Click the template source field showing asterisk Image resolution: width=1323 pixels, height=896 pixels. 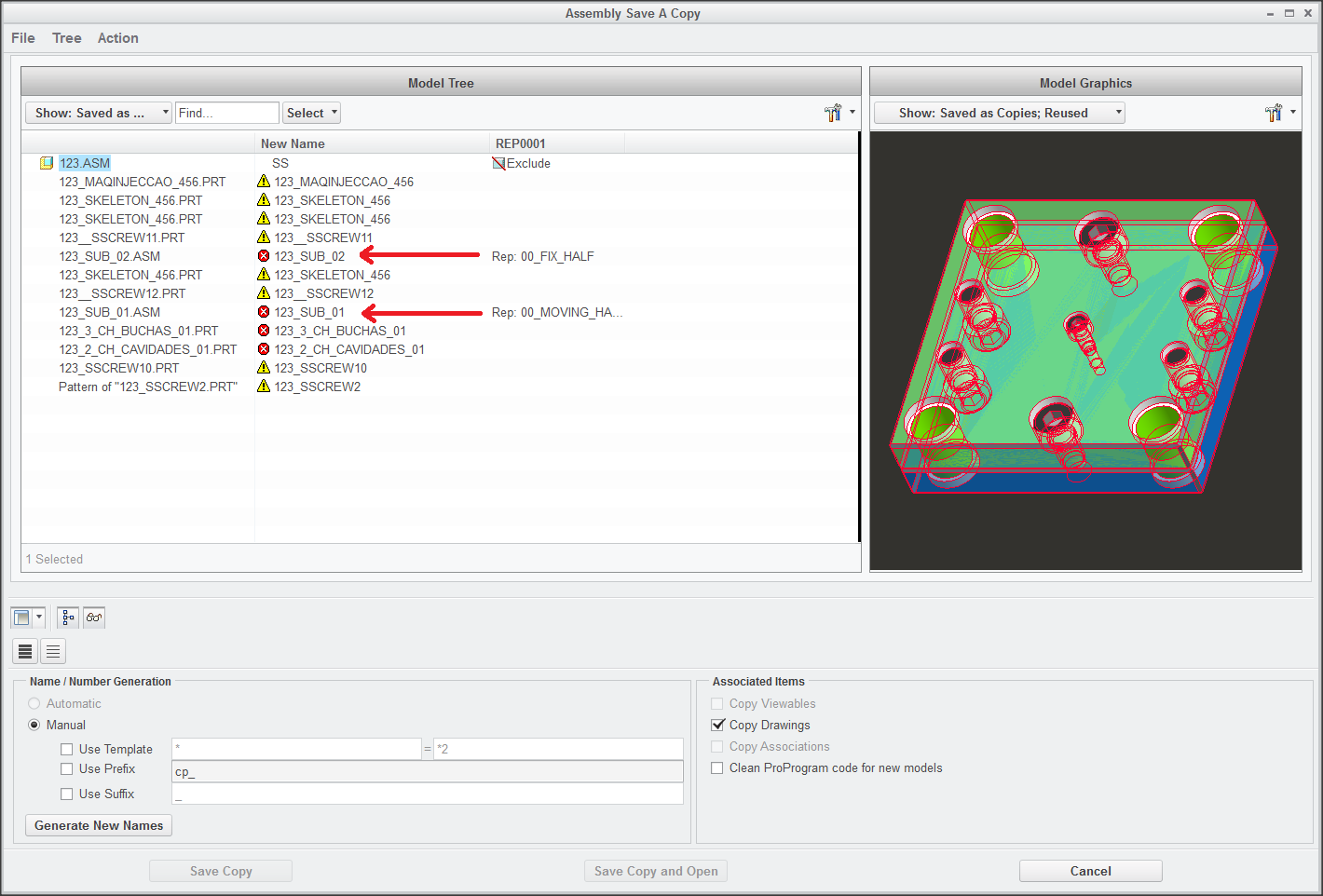click(296, 749)
